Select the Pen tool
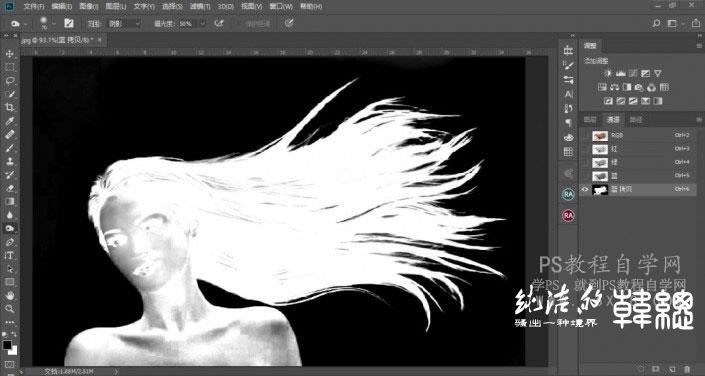This screenshot has width=705, height=376. [x=9, y=242]
